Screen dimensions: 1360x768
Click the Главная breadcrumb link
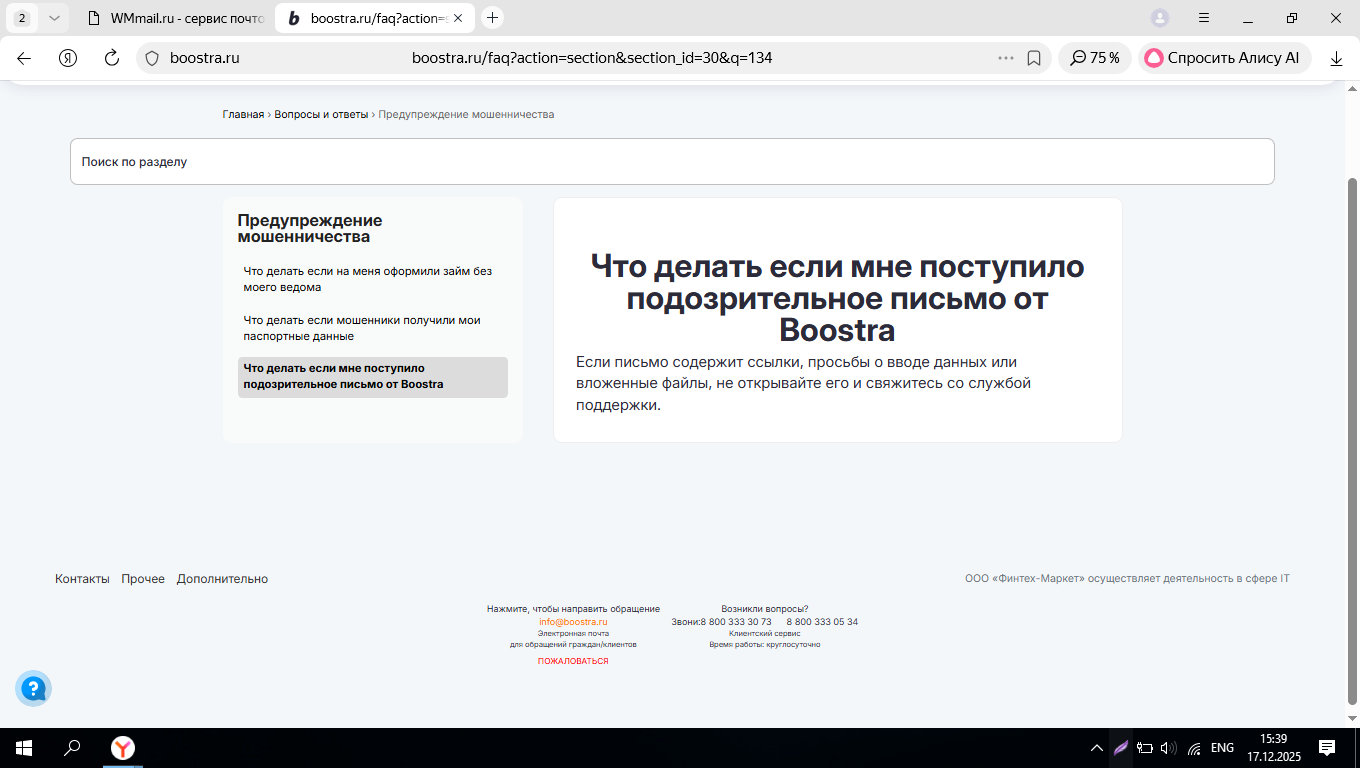tap(243, 114)
